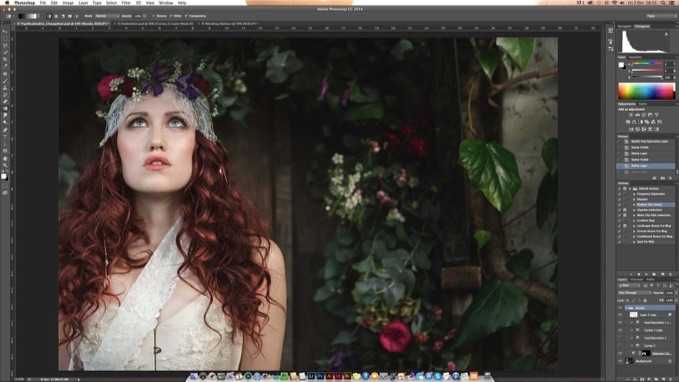Select the Reflected Gradient style icon
Viewport: 679px width, 382px height.
click(69, 16)
